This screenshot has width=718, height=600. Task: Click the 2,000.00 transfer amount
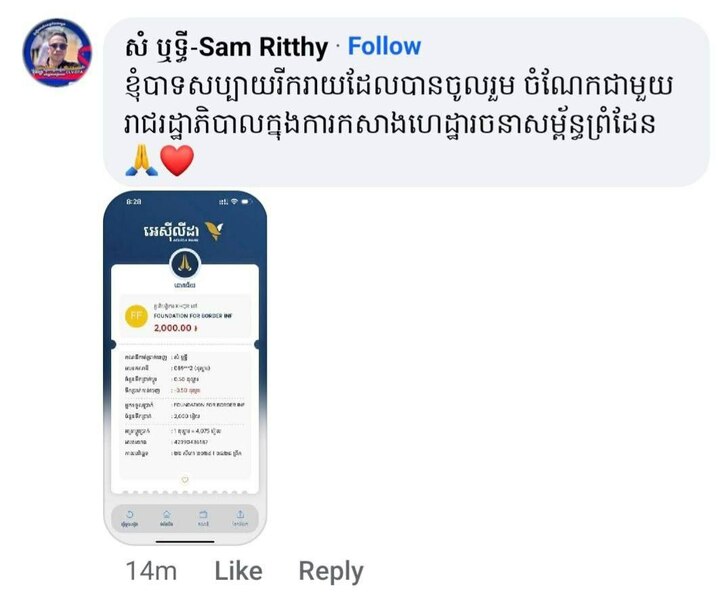(x=175, y=328)
